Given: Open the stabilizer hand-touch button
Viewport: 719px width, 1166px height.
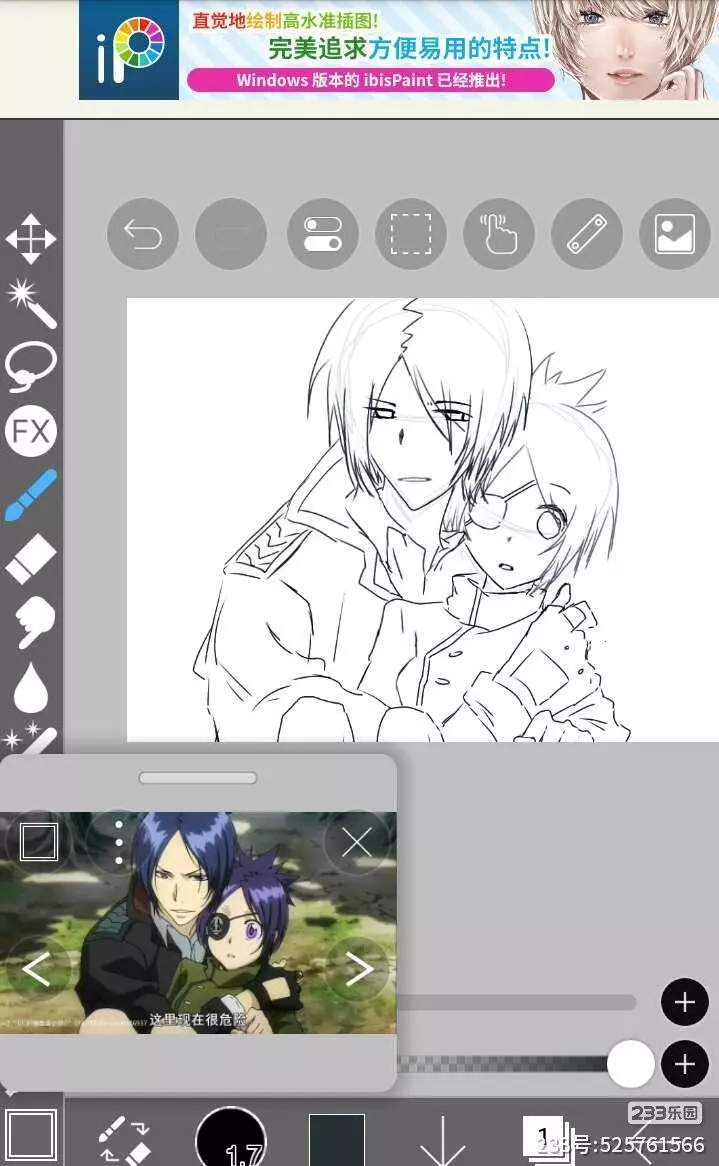Looking at the screenshot, I should pyautogui.click(x=498, y=234).
